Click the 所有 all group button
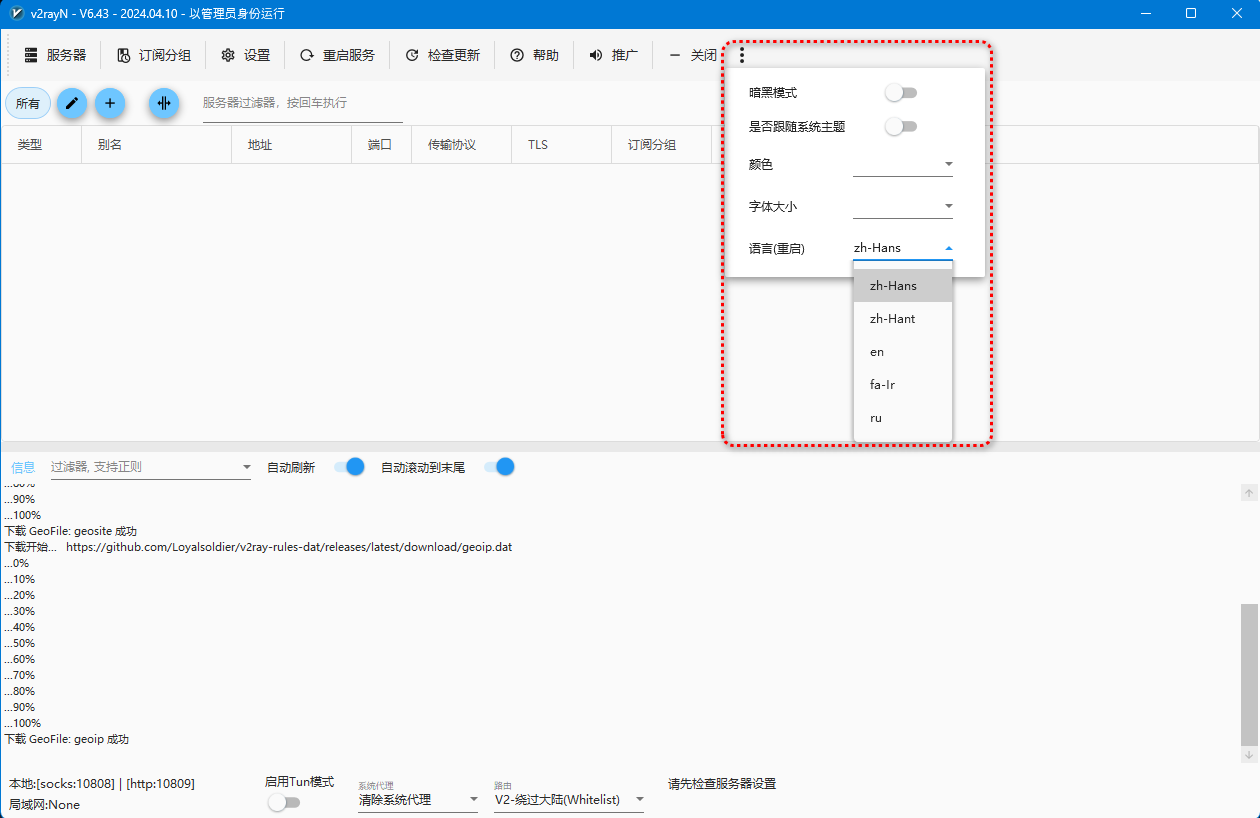 [28, 103]
